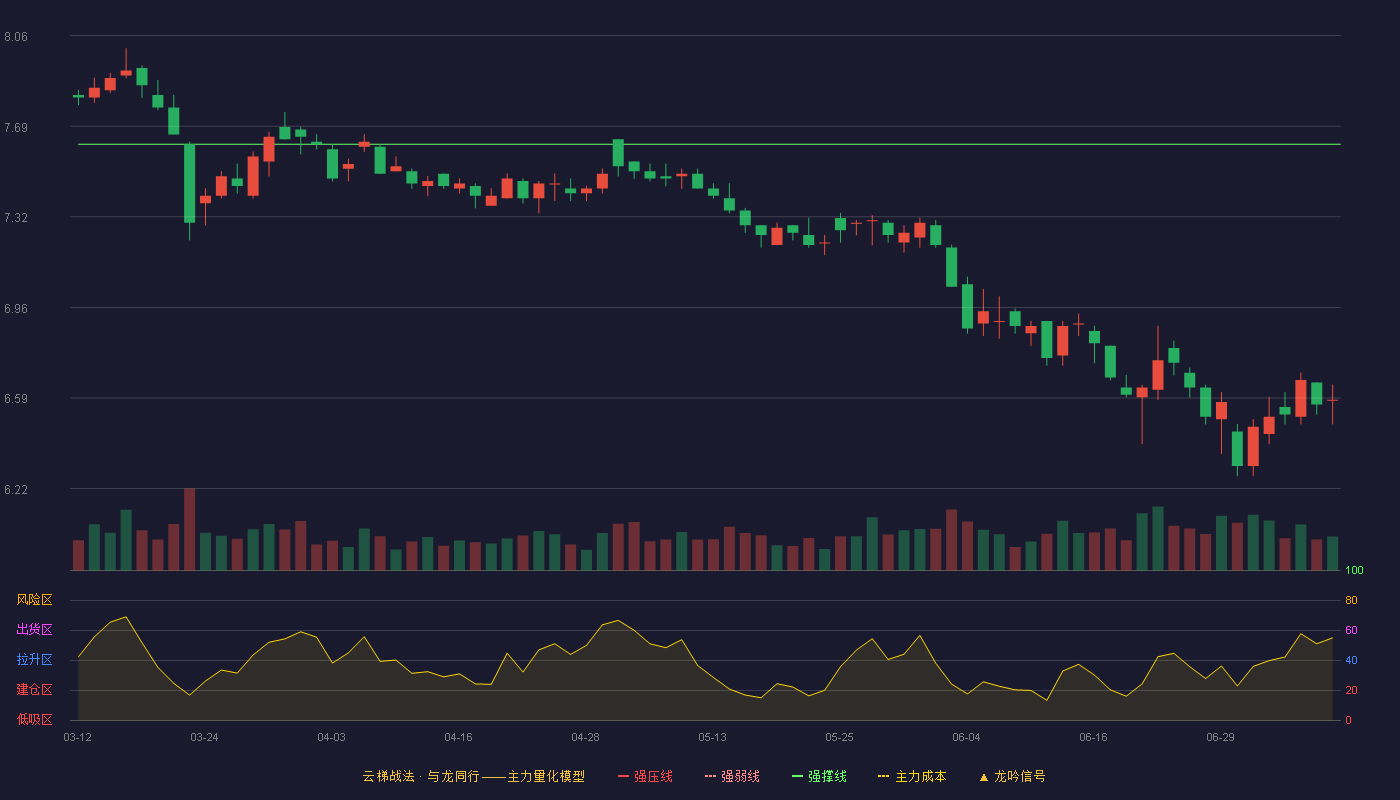This screenshot has height=800, width=1400.
Task: Click the 05-25 date label
Action: [839, 737]
